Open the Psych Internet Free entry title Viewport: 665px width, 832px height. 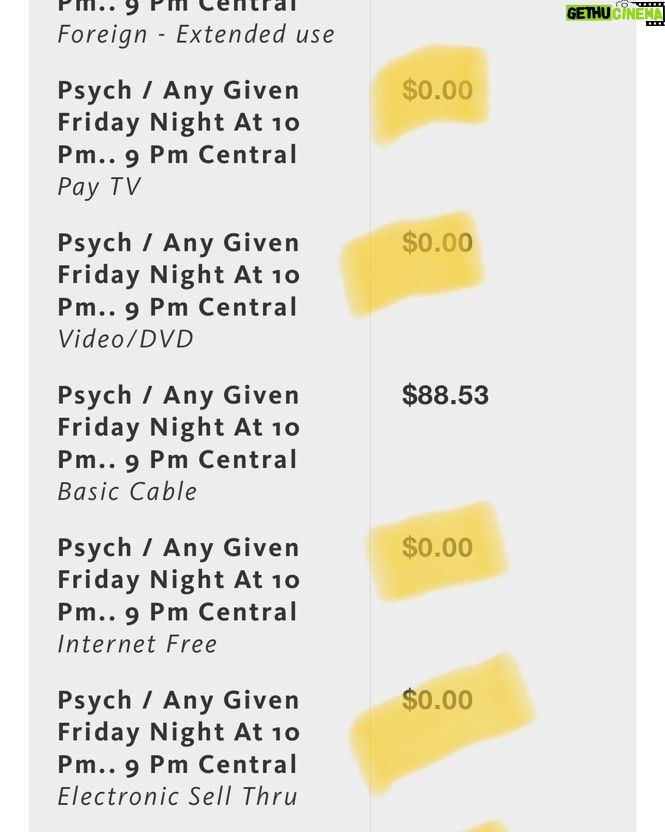click(179, 579)
